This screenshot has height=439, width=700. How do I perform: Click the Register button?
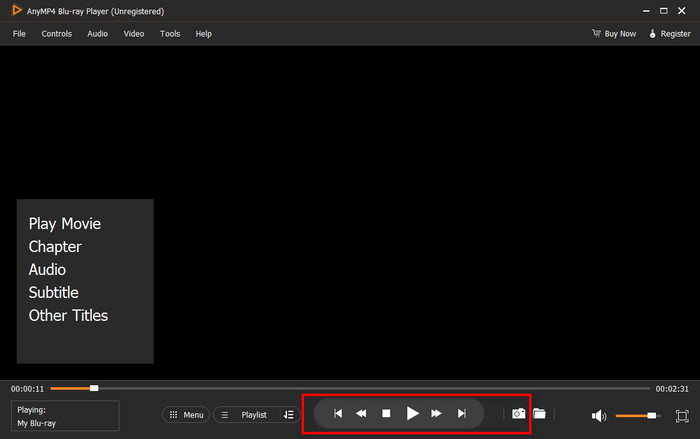pyautogui.click(x=670, y=34)
